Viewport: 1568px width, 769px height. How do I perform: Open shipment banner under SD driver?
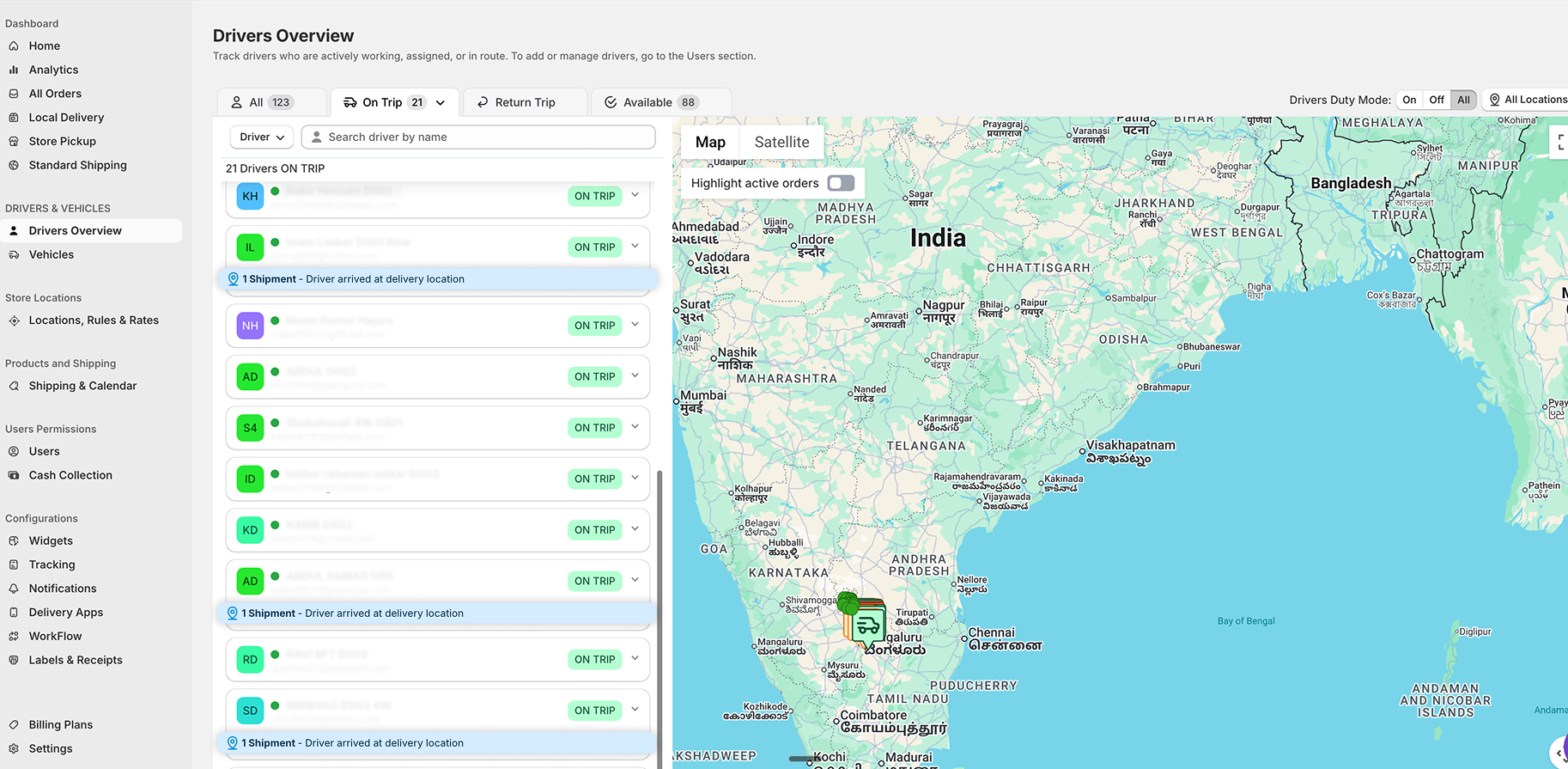(438, 743)
